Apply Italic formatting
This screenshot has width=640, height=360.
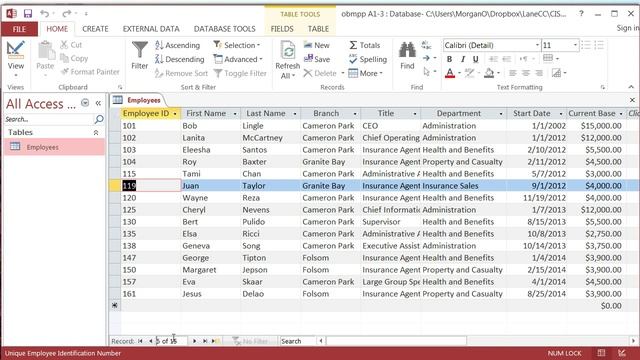point(463,59)
